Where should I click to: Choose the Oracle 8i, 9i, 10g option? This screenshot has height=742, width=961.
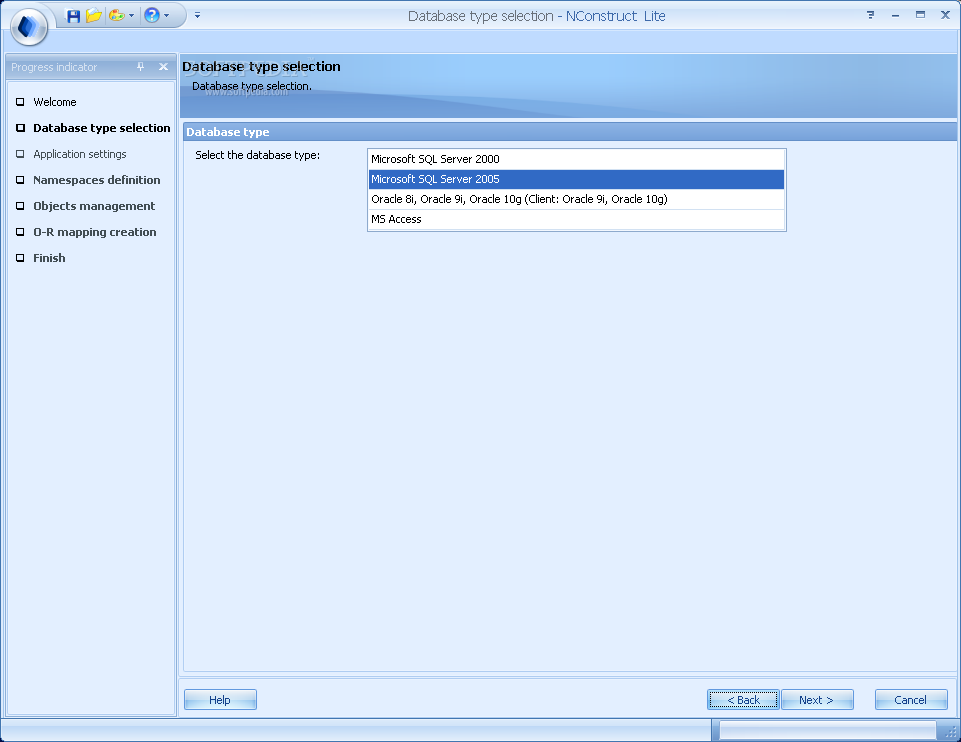[x=576, y=199]
